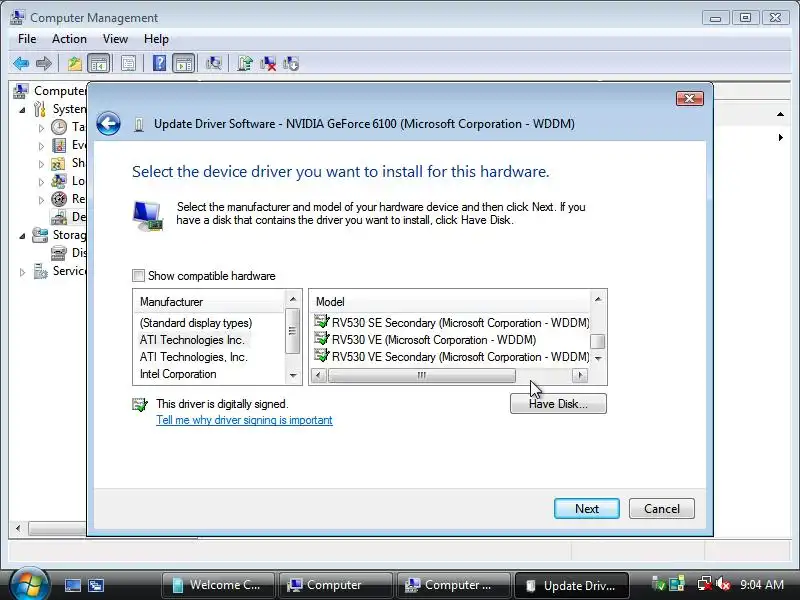800x600 pixels.
Task: Collapse the System Tools tree node
Action: tap(22, 110)
